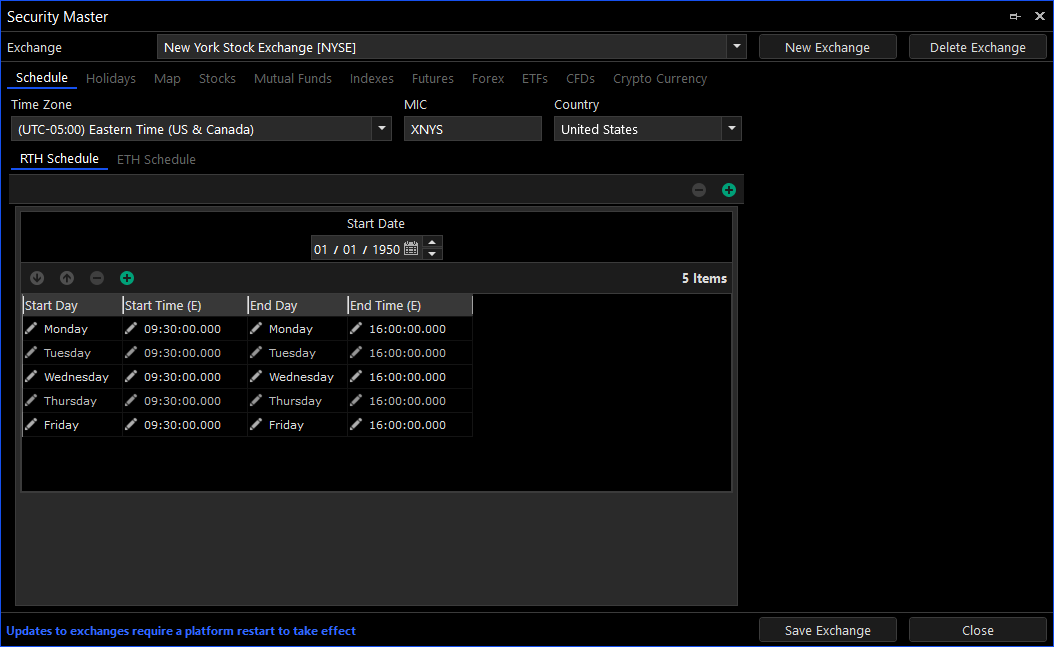1054x647 pixels.
Task: Edit Friday end time with pencil icon
Action: point(356,425)
